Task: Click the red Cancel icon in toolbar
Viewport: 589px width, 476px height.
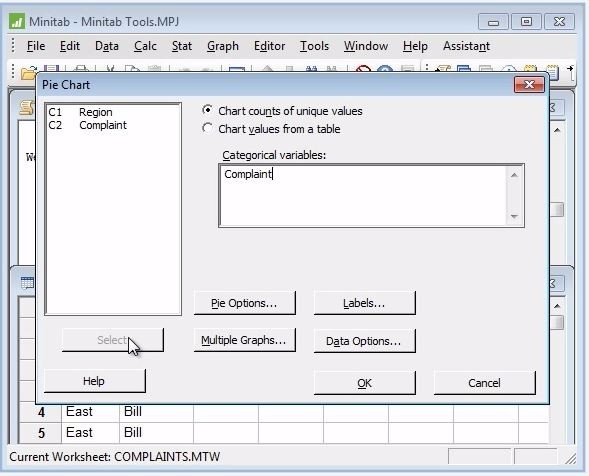Action: click(363, 69)
